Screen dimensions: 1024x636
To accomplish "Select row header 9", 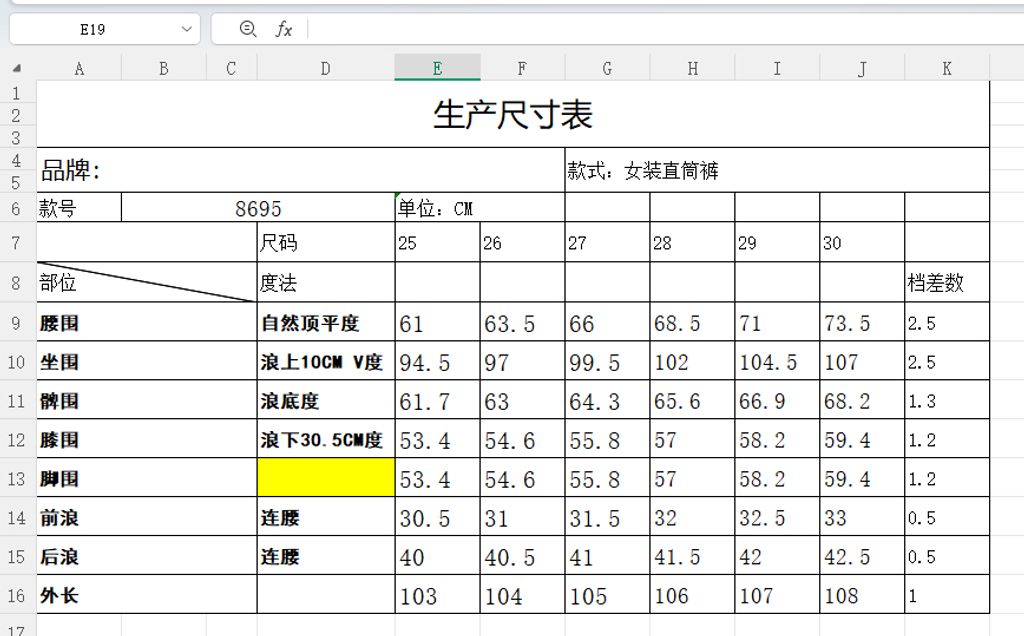I will coord(15,322).
